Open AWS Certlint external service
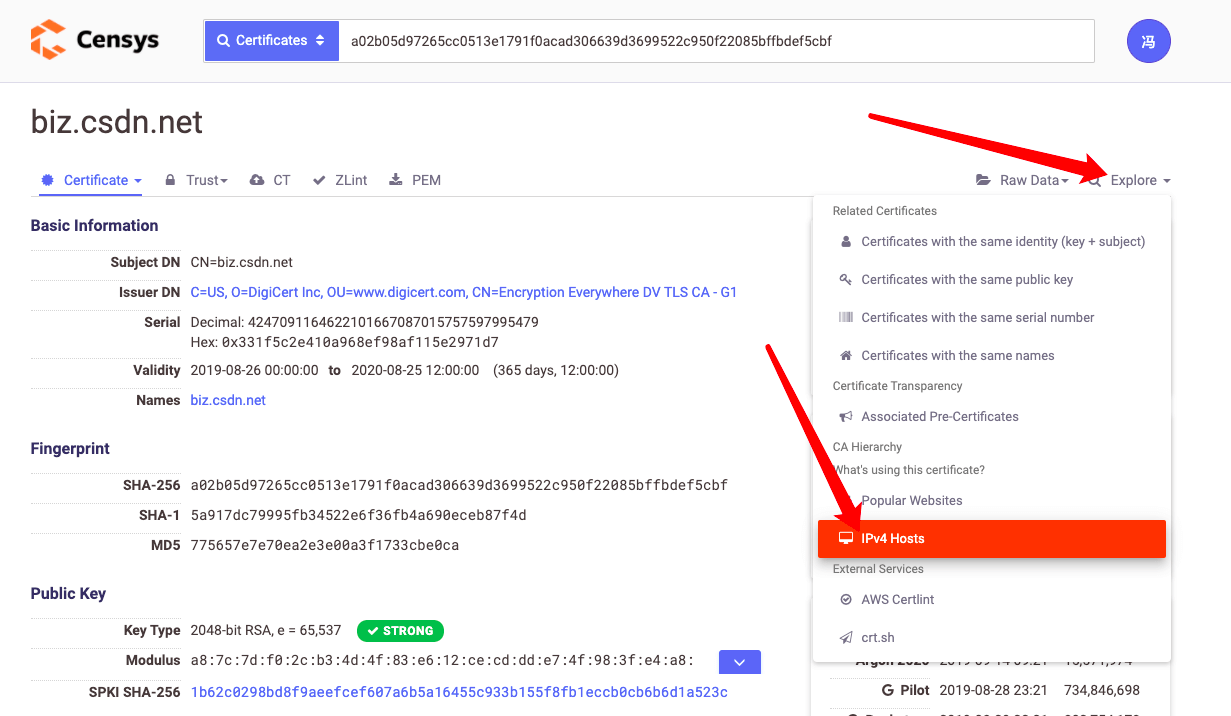This screenshot has width=1231, height=716. pyautogui.click(x=992, y=599)
